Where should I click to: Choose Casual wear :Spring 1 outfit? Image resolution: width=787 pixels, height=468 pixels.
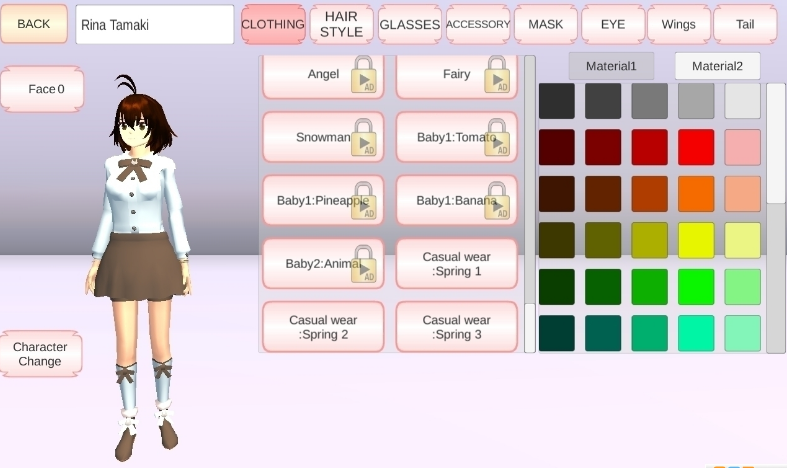click(x=457, y=264)
